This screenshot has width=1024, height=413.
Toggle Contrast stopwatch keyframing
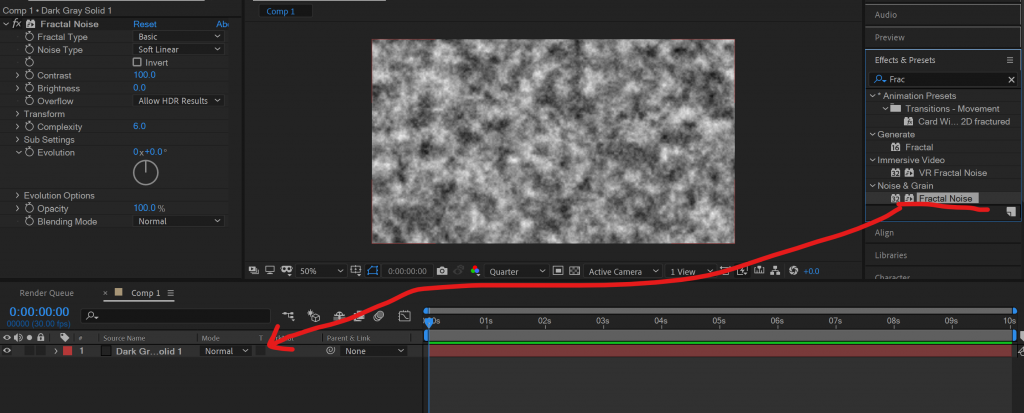pyautogui.click(x=29, y=75)
